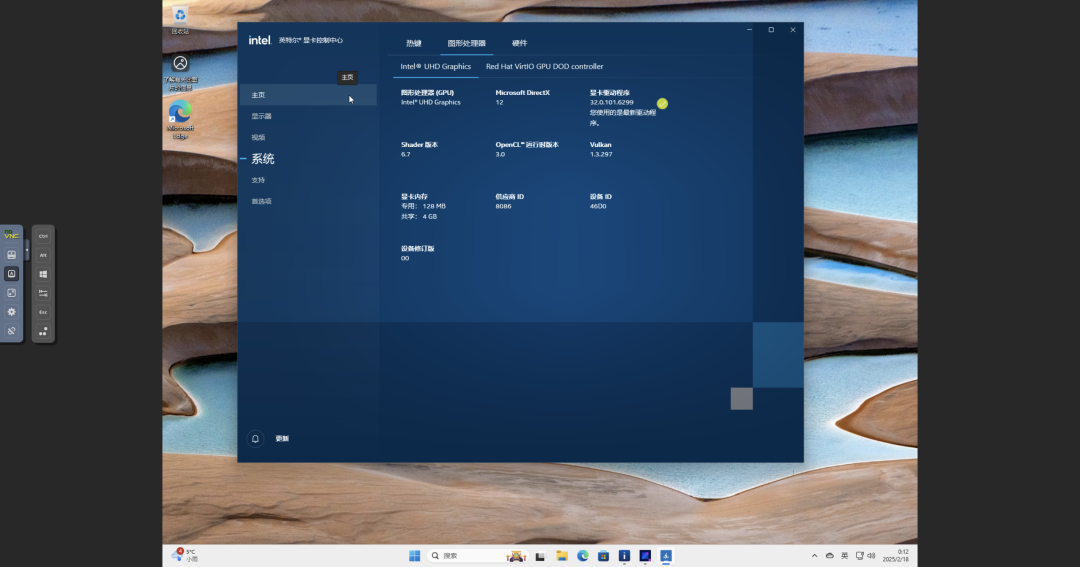1080x567 pixels.
Task: Toggle the Alt key in noVNC
Action: (43, 255)
